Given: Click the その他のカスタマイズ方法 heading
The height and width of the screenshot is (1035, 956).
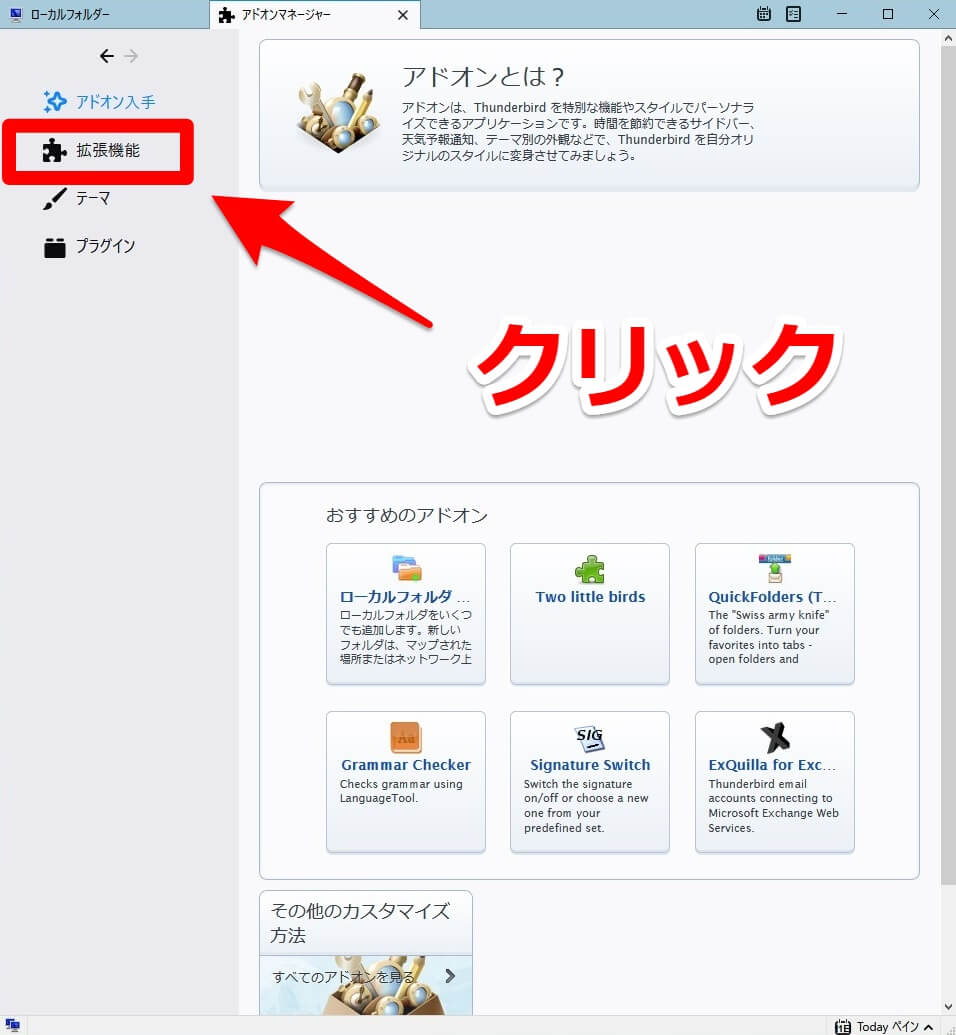Looking at the screenshot, I should (360, 923).
